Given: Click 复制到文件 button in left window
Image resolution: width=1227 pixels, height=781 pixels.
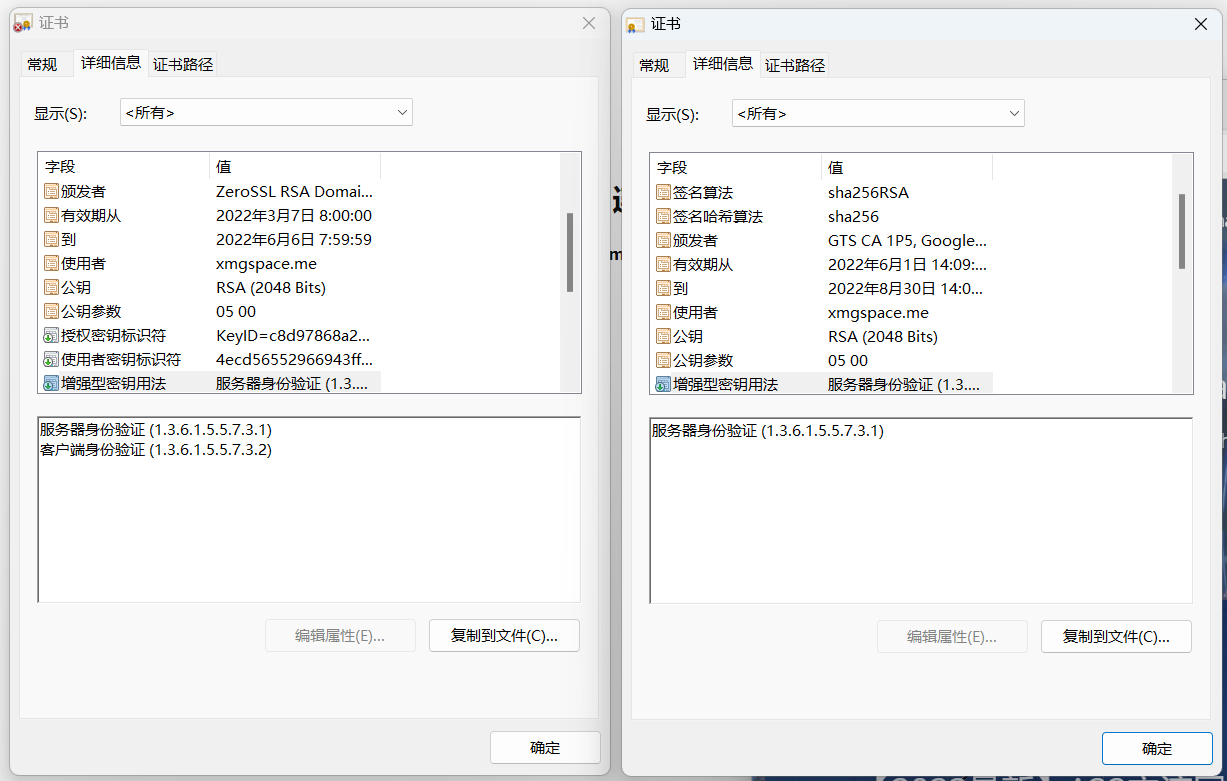Looking at the screenshot, I should pos(504,635).
